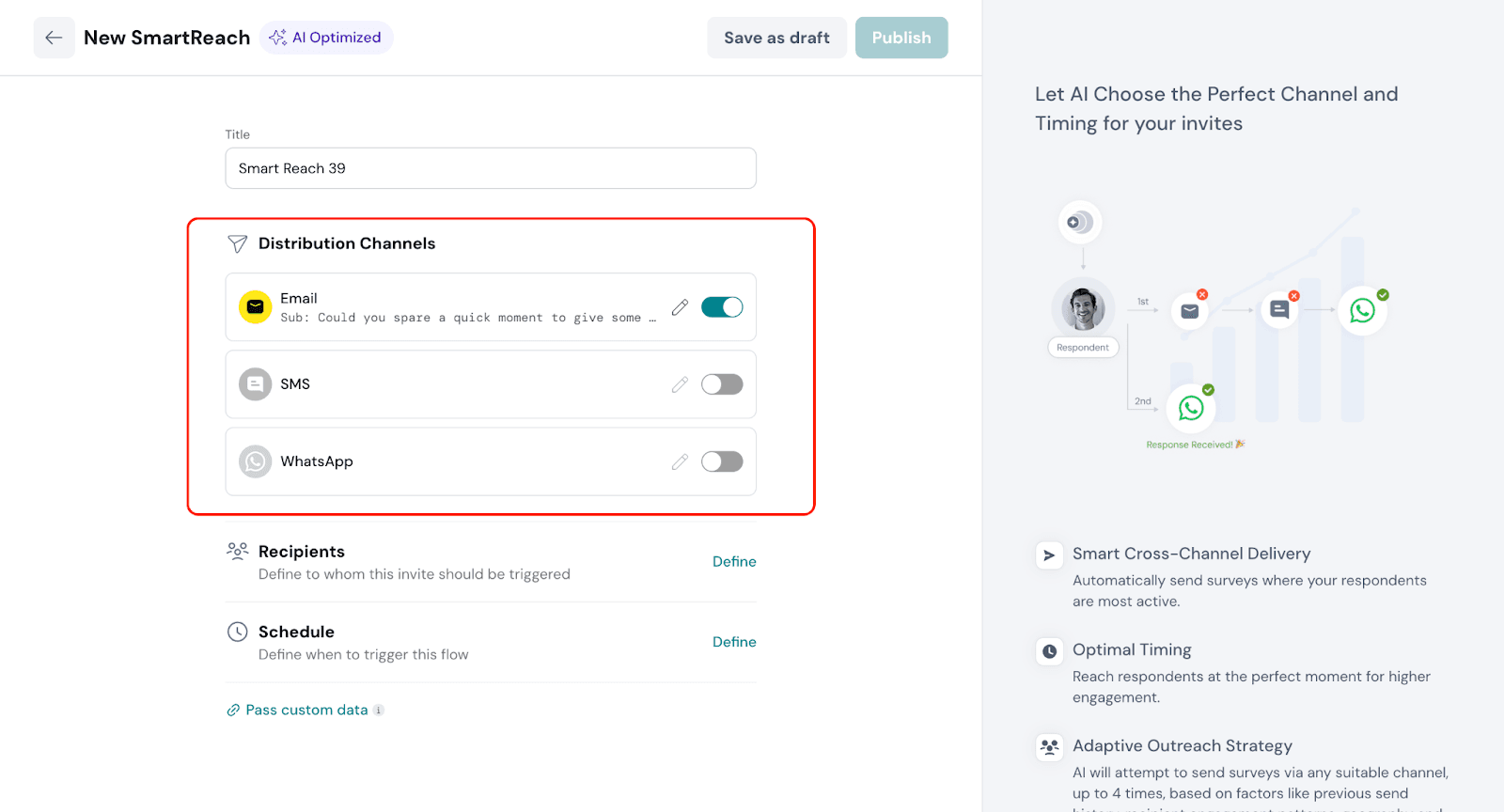Click the back arrow button
Image resolution: width=1504 pixels, height=812 pixels.
click(x=54, y=38)
